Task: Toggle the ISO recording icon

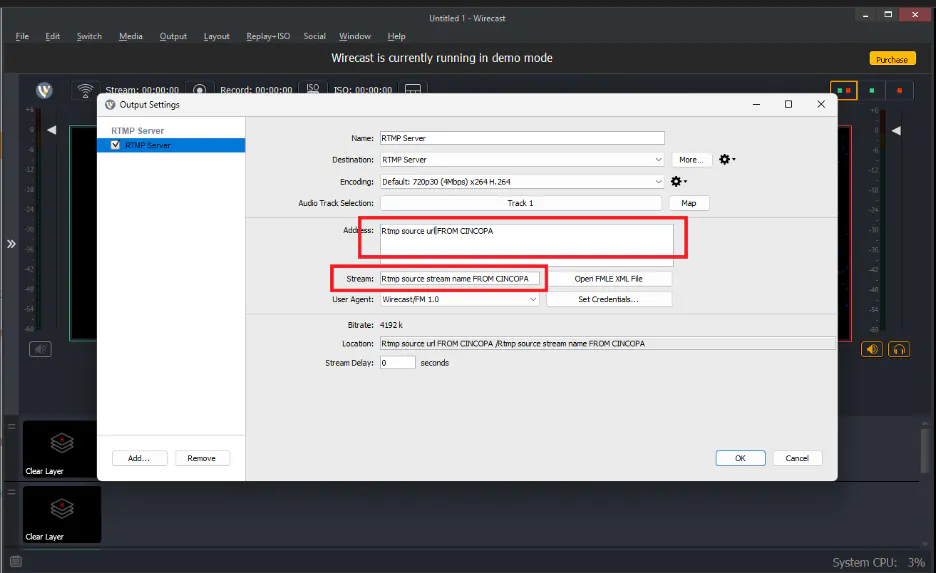Action: (x=313, y=88)
